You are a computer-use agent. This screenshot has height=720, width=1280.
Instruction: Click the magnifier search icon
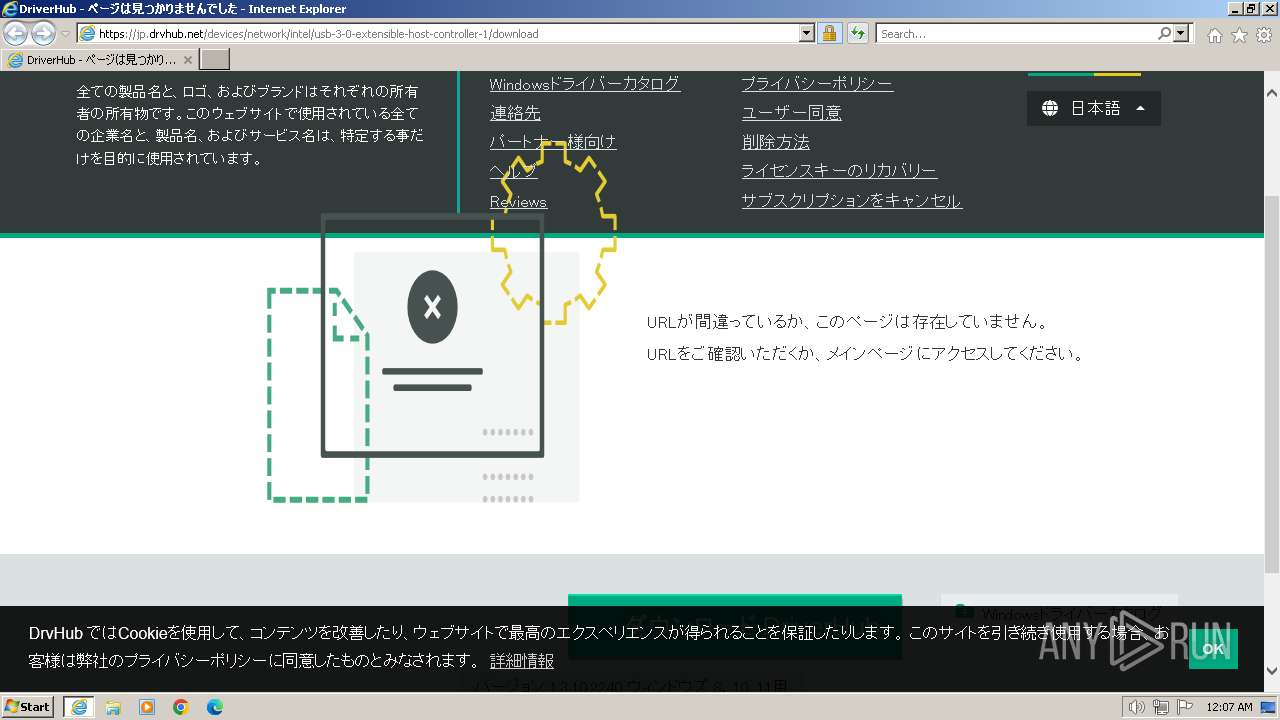point(1164,33)
